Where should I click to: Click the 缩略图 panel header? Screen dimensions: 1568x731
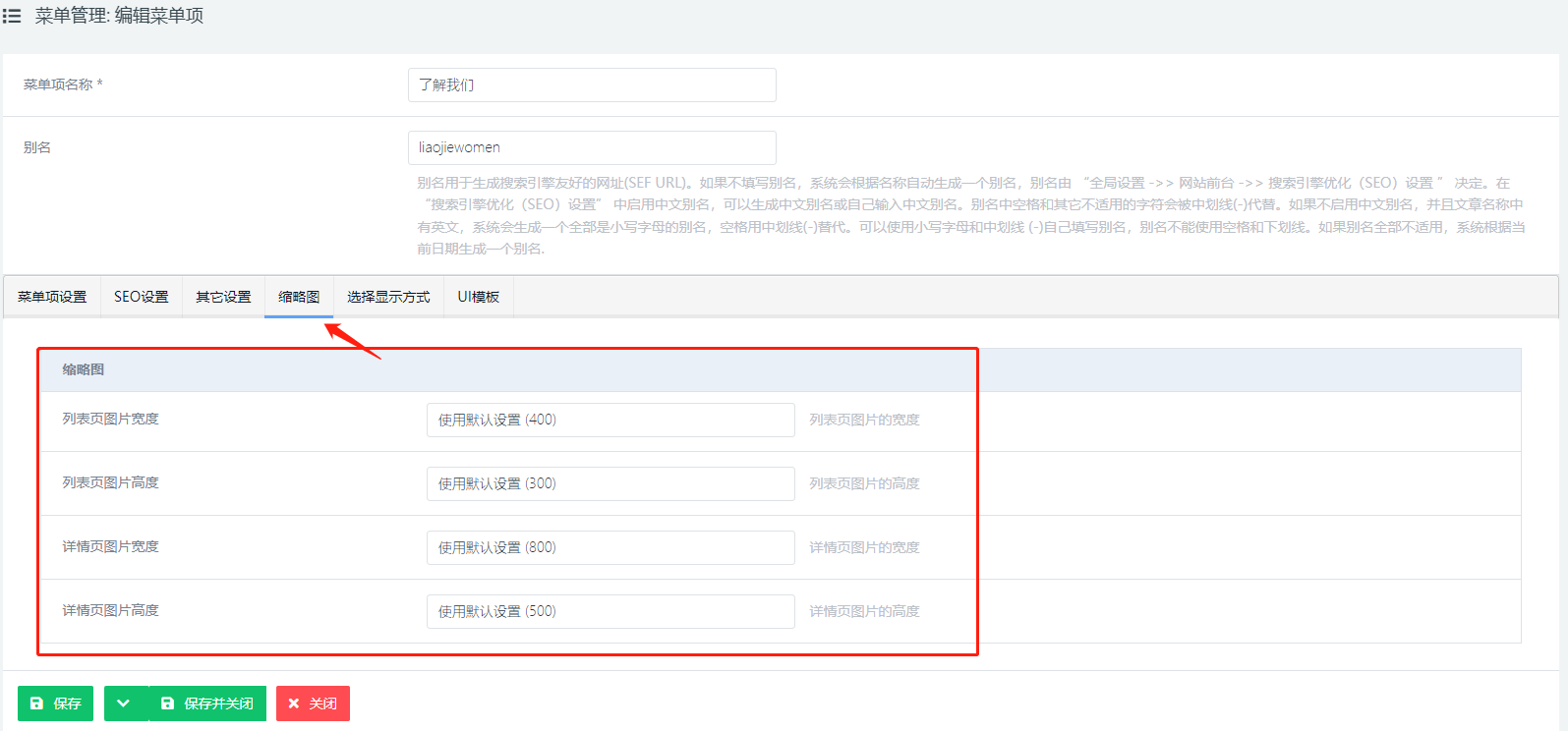coord(84,370)
